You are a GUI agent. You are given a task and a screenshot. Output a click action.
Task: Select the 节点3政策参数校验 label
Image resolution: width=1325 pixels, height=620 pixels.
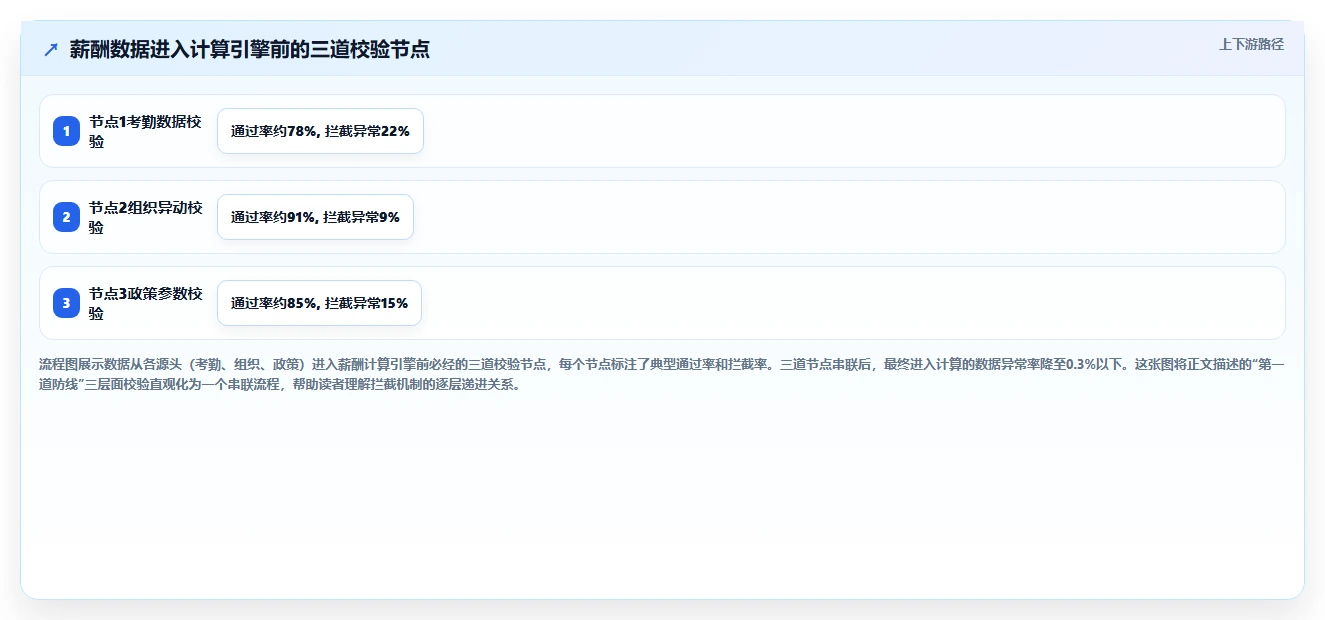(145, 303)
